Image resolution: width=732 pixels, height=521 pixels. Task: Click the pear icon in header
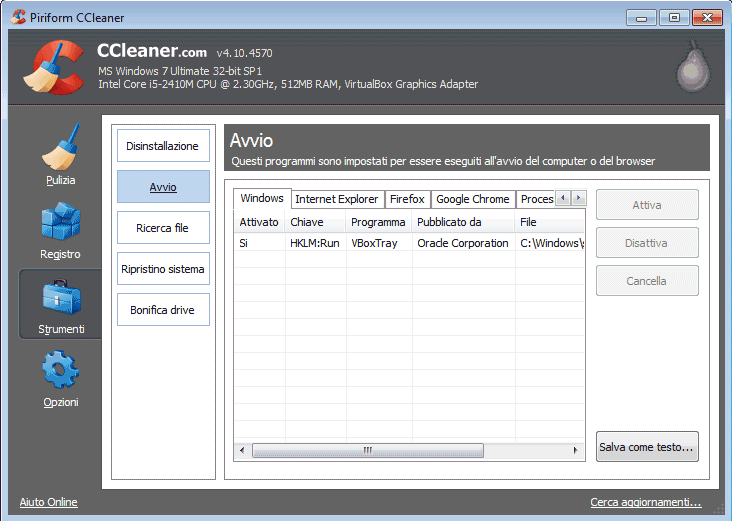(x=693, y=67)
